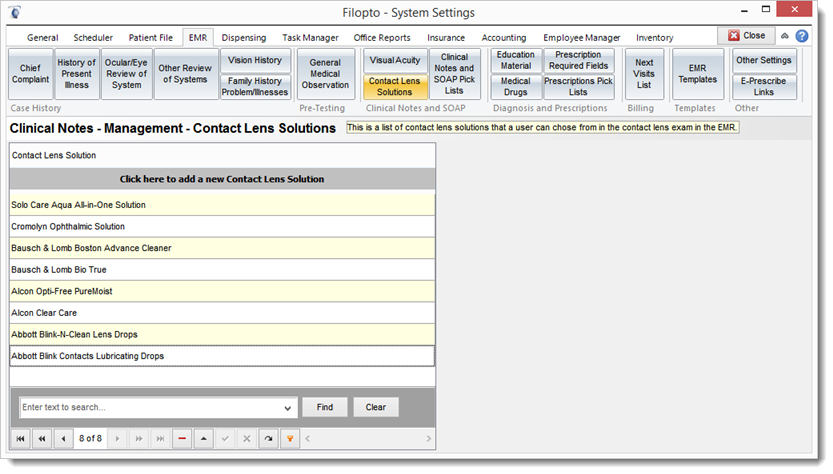Jump to previous page of records
Viewport: 833px width, 474px height.
(42, 438)
